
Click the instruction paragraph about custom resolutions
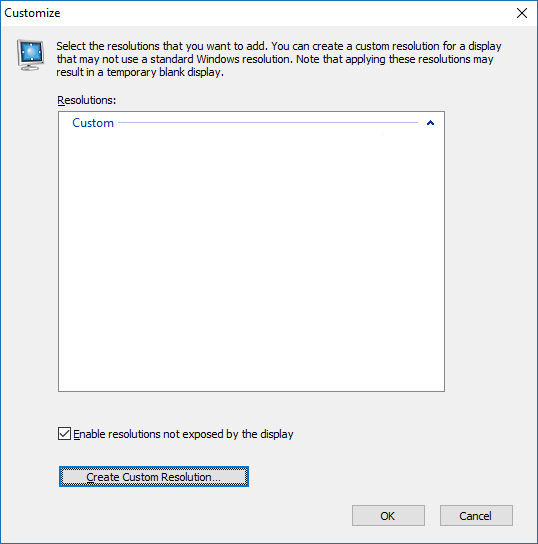coord(279,59)
